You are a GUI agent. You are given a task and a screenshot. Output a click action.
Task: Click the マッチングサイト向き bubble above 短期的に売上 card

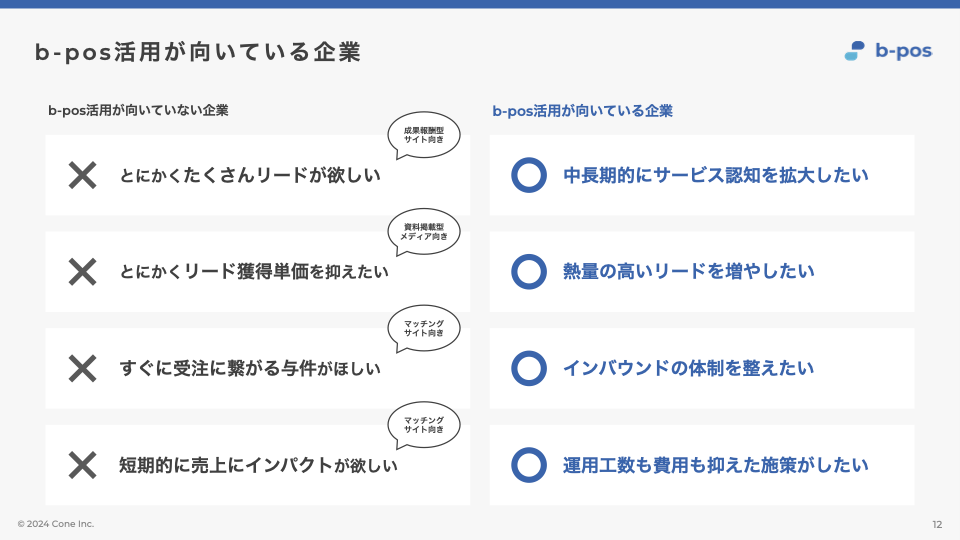click(x=424, y=425)
